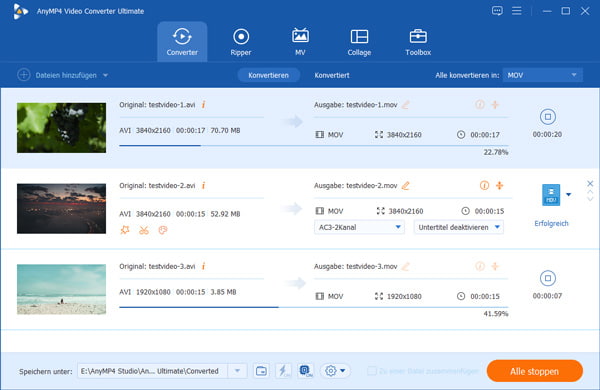Click the testvideo-2 sunset thumbnail

[62, 209]
